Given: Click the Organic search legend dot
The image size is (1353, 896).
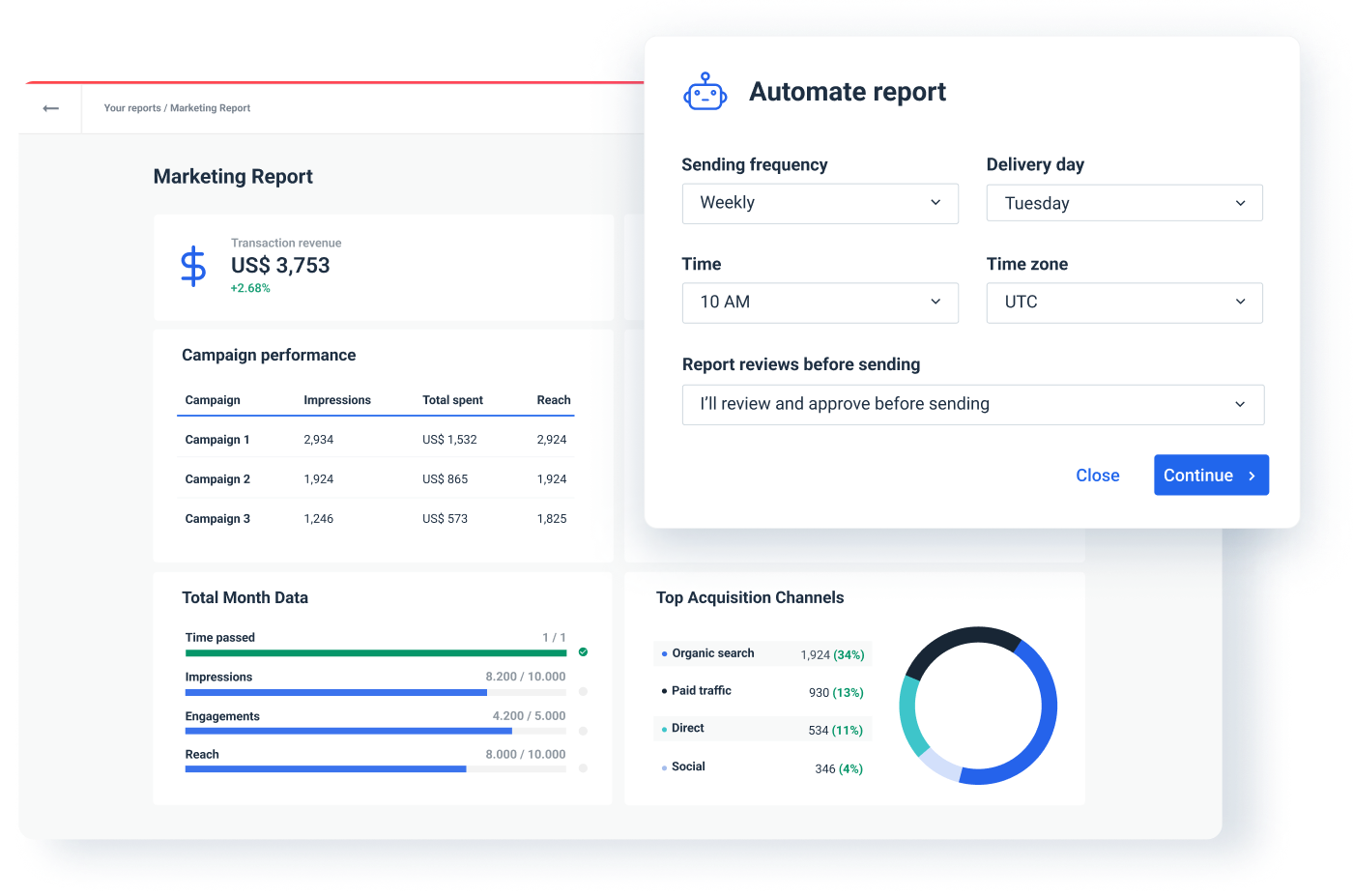Looking at the screenshot, I should (665, 653).
